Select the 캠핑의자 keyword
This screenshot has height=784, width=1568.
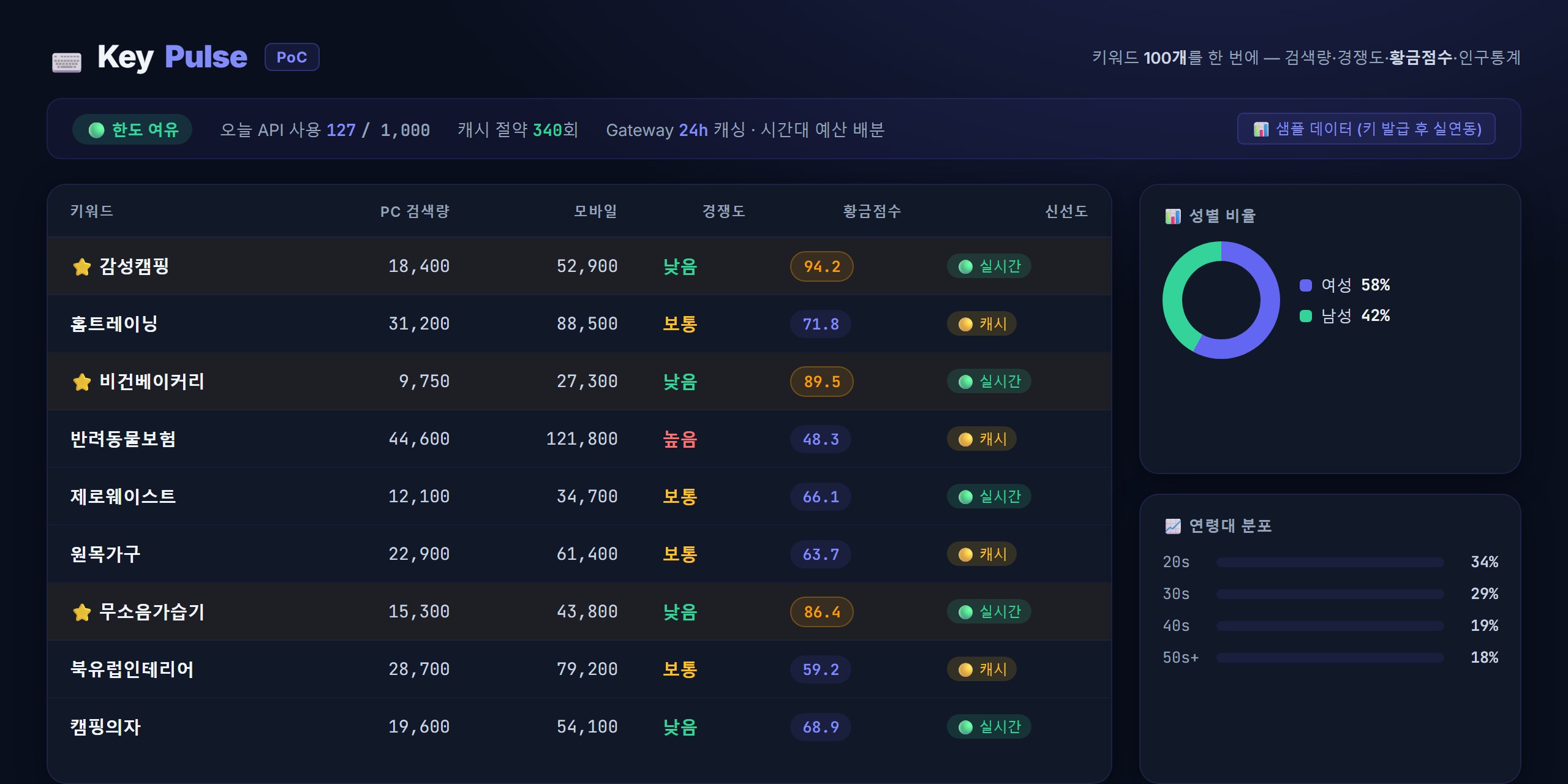105,727
